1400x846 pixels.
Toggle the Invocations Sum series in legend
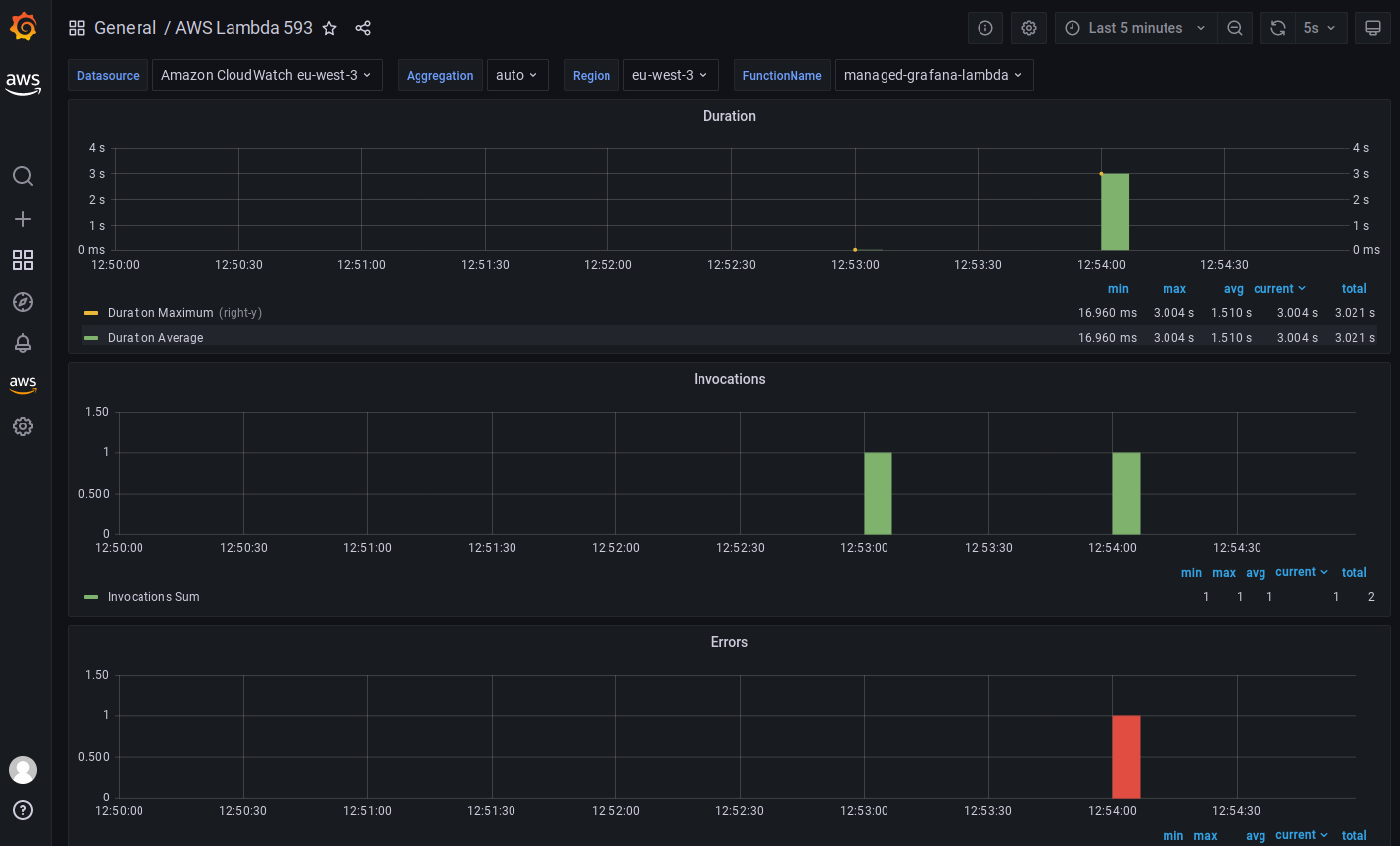[x=153, y=597]
